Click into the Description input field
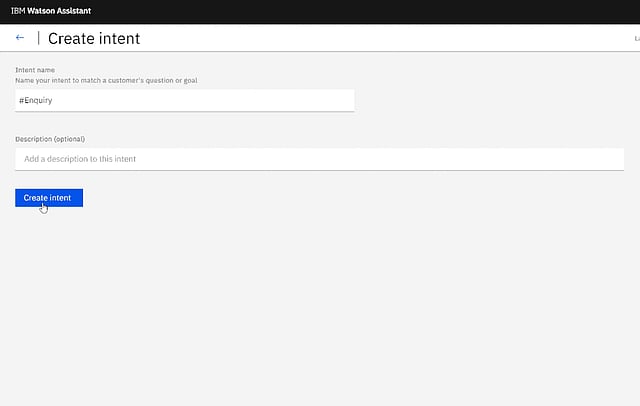640x406 pixels. [319, 159]
